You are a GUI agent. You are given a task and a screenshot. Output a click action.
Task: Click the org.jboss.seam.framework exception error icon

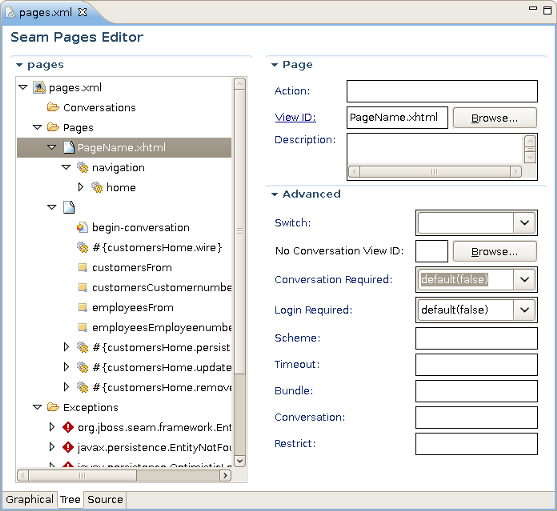click(x=68, y=427)
